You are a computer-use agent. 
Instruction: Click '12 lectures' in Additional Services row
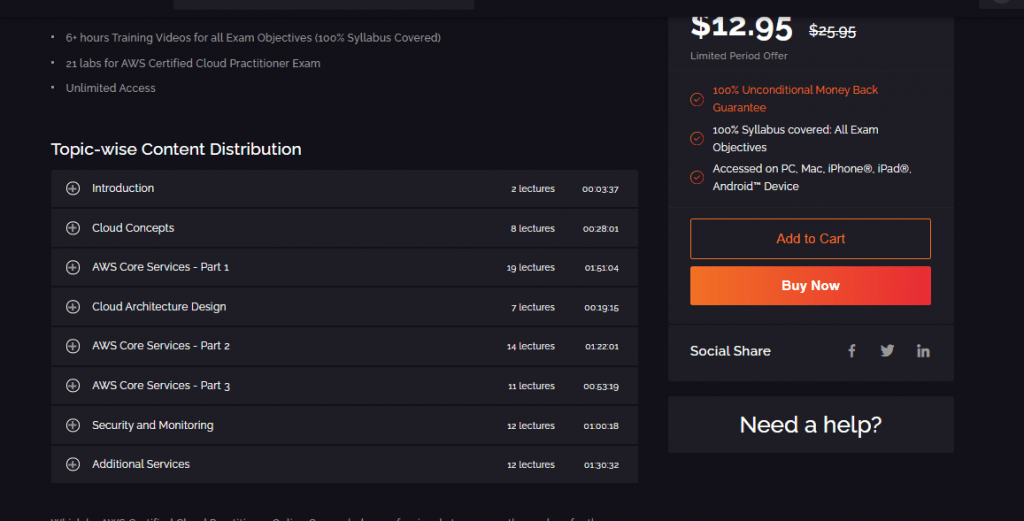(531, 465)
